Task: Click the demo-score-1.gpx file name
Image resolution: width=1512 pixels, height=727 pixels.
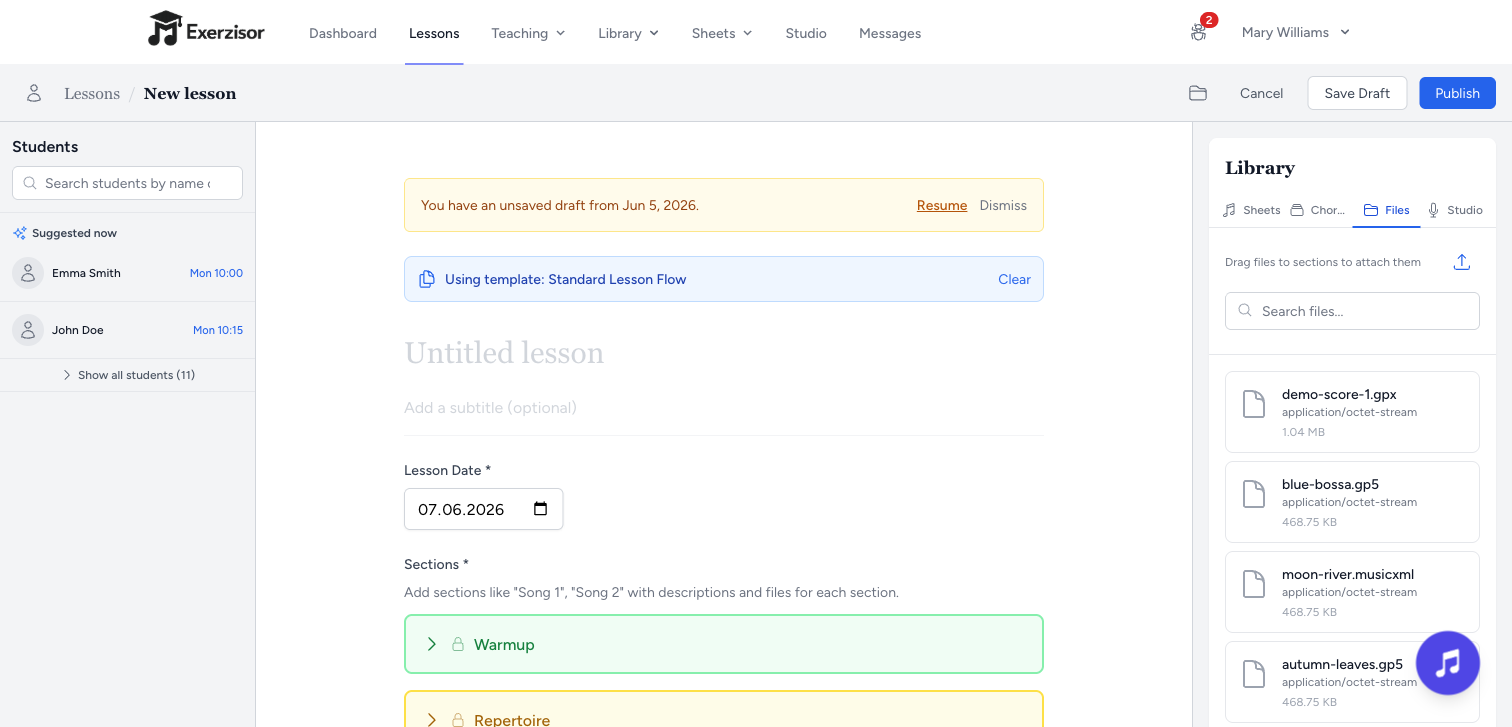Action: (1339, 394)
